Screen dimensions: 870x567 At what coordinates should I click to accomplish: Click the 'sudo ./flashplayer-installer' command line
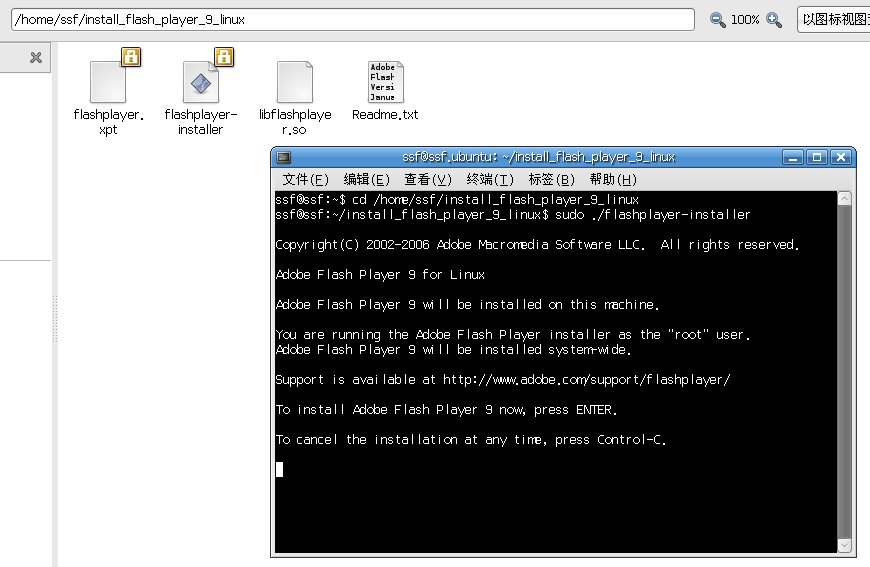pos(513,215)
